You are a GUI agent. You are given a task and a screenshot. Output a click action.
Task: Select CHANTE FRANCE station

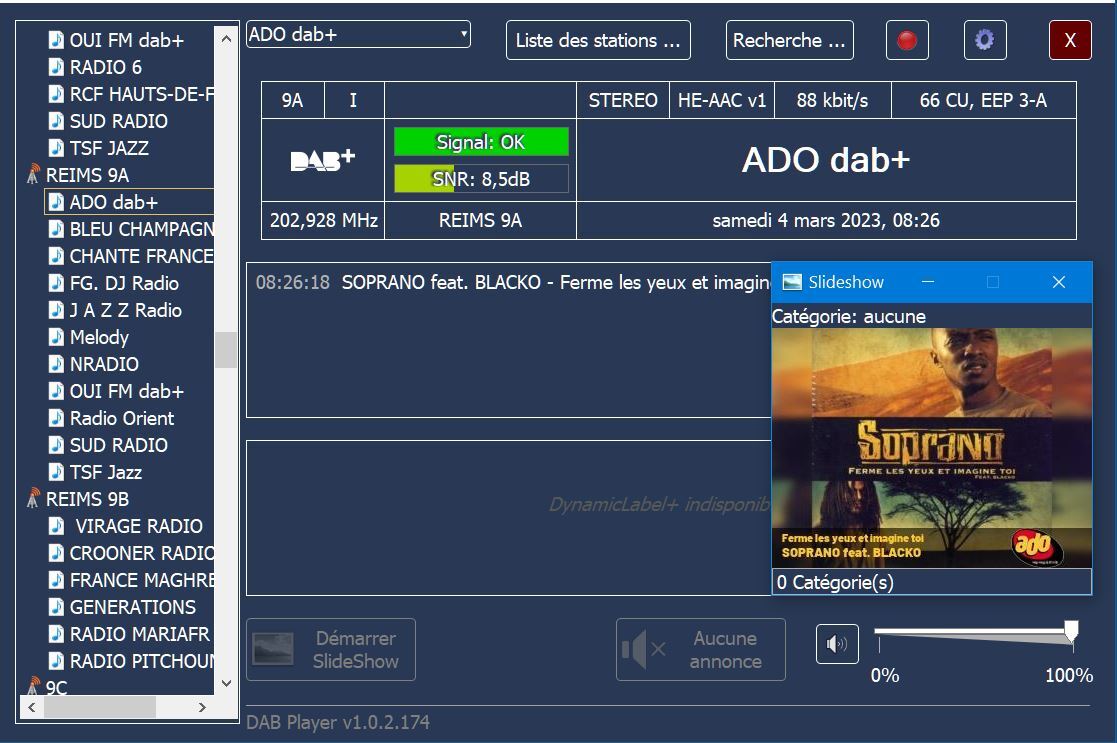pos(141,256)
